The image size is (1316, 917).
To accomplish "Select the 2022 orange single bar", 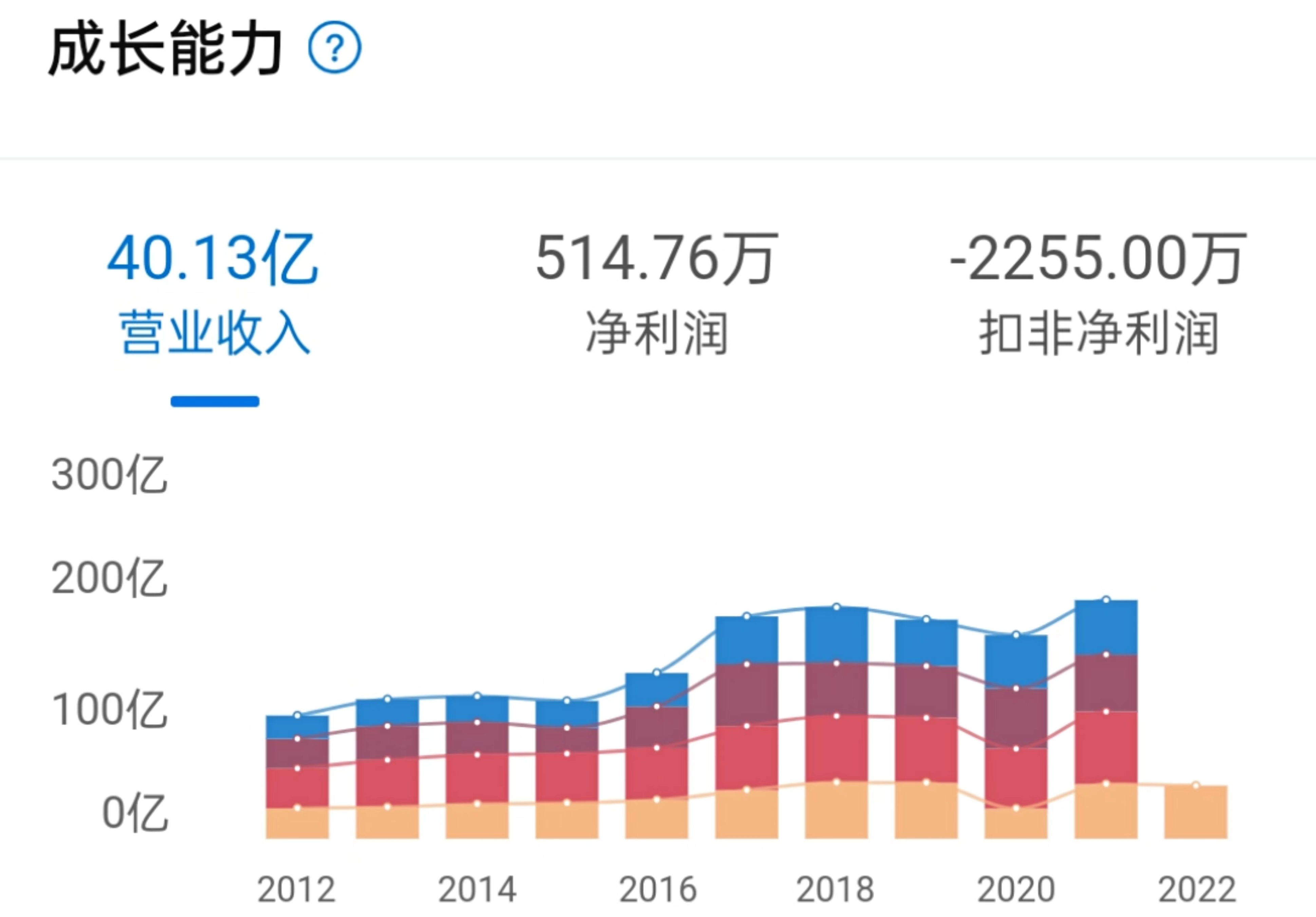I will 1196,812.
